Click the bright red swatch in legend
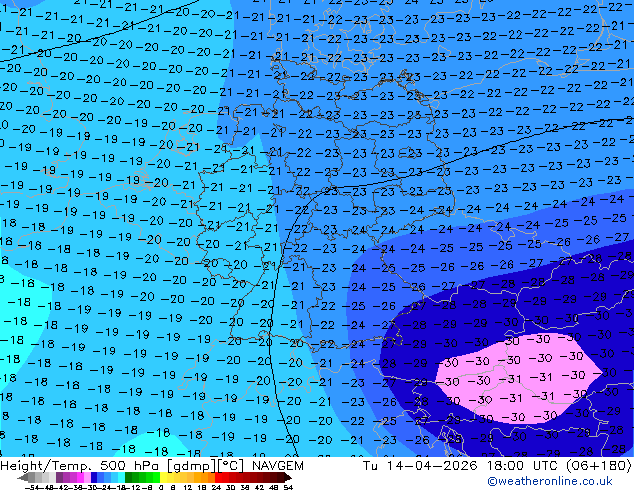 tap(218, 477)
